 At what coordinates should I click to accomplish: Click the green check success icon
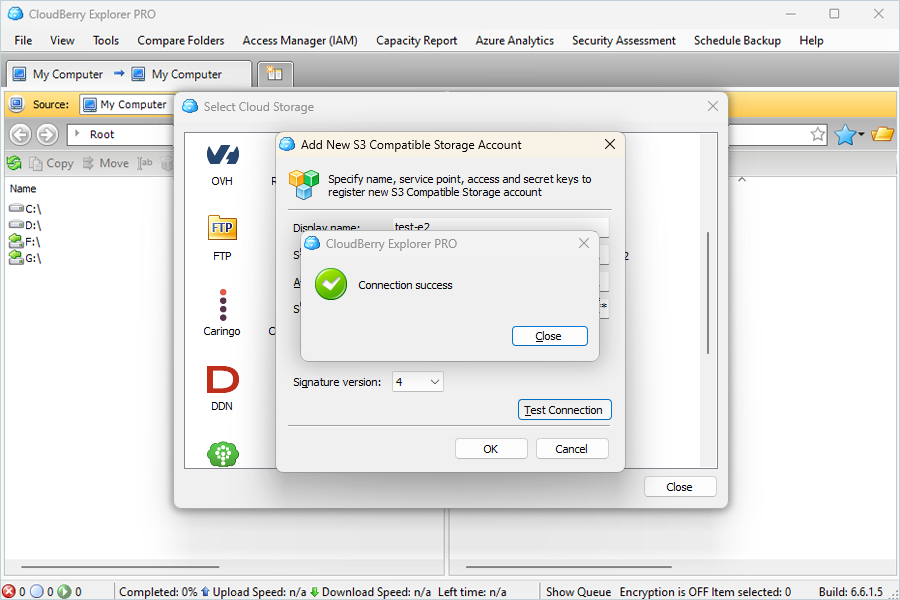(x=331, y=284)
